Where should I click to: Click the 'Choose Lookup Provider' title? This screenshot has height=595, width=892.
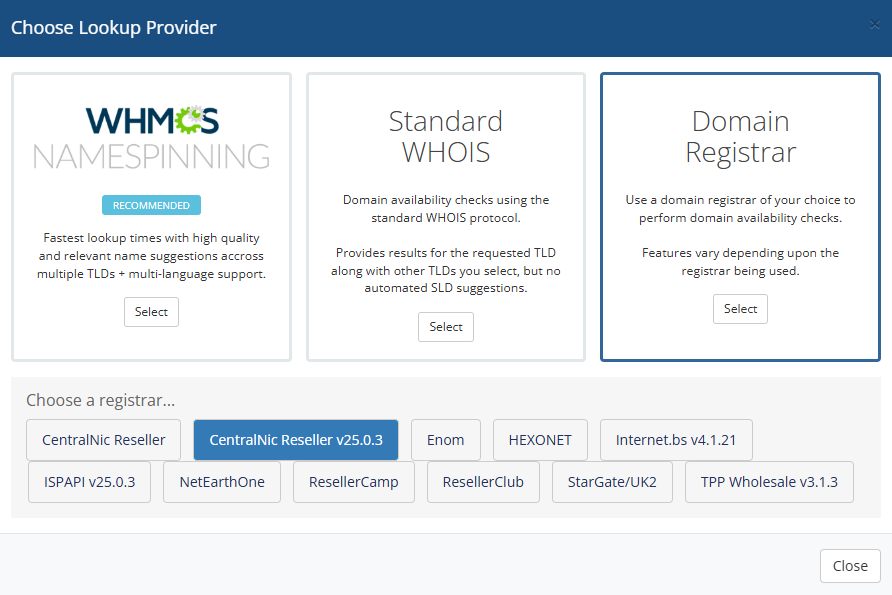114,27
